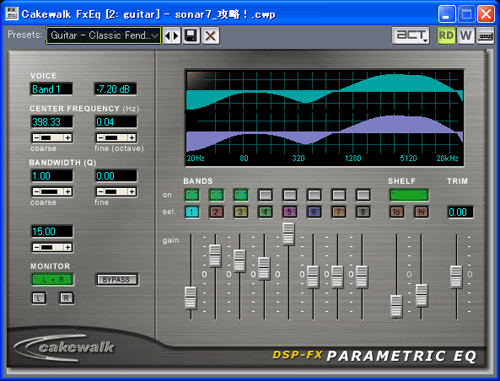Increase fine bandwidth with plus
500x381 pixels.
click(x=132, y=192)
